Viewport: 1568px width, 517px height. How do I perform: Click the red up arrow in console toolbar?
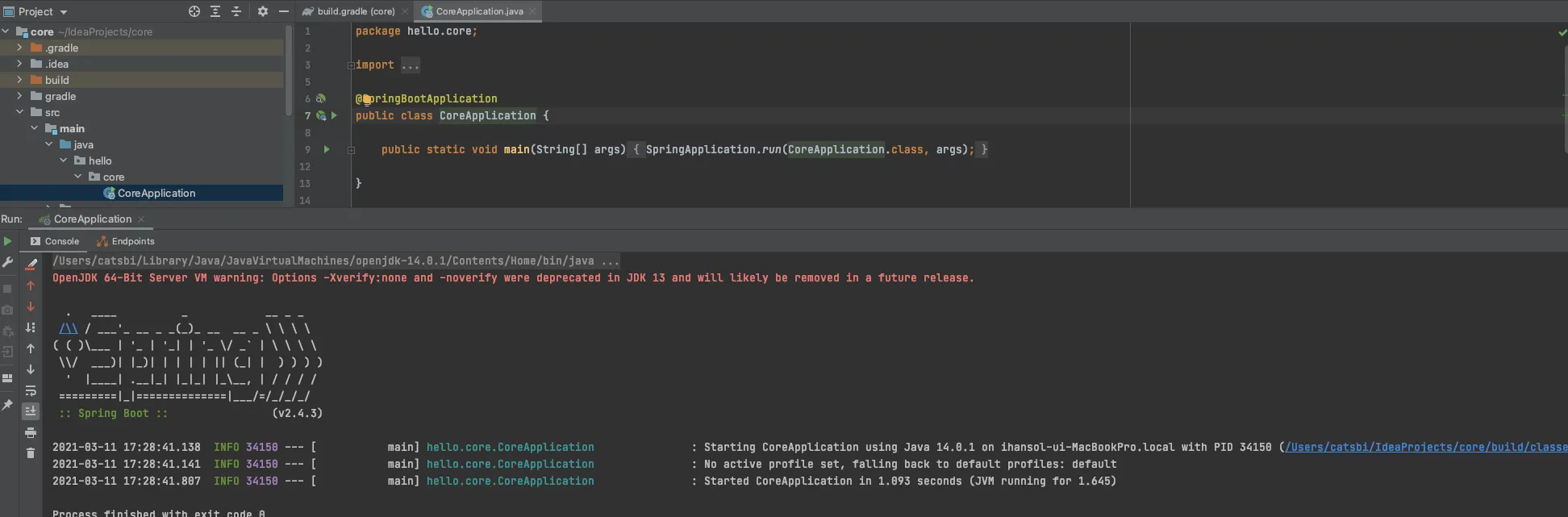31,286
